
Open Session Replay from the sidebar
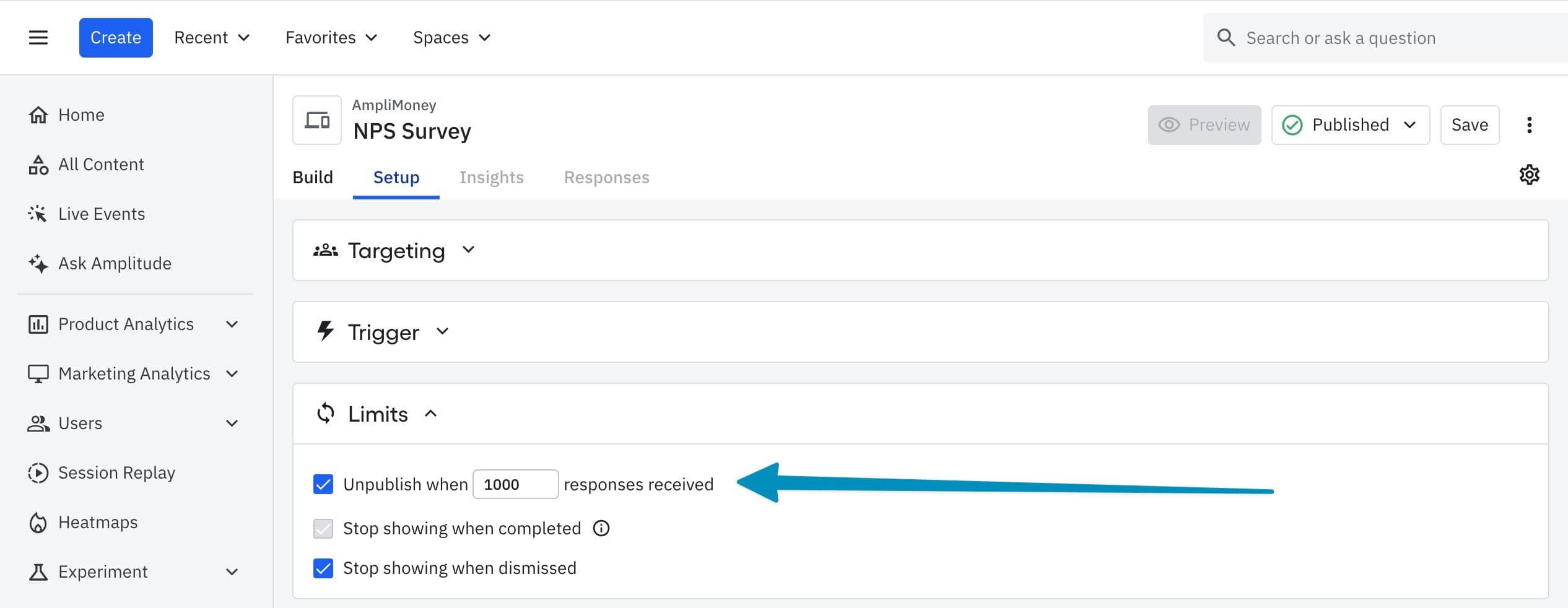click(x=116, y=473)
